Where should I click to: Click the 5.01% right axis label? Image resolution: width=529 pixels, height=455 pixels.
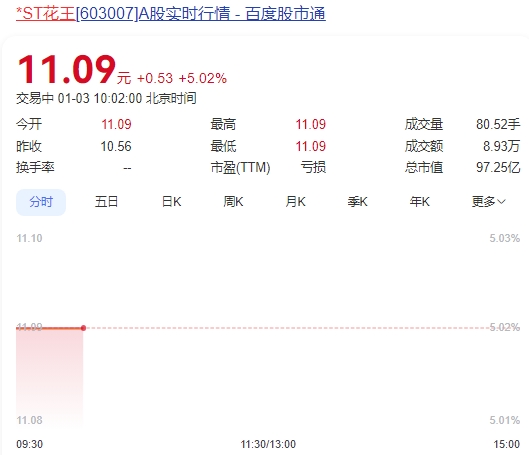tap(505, 420)
